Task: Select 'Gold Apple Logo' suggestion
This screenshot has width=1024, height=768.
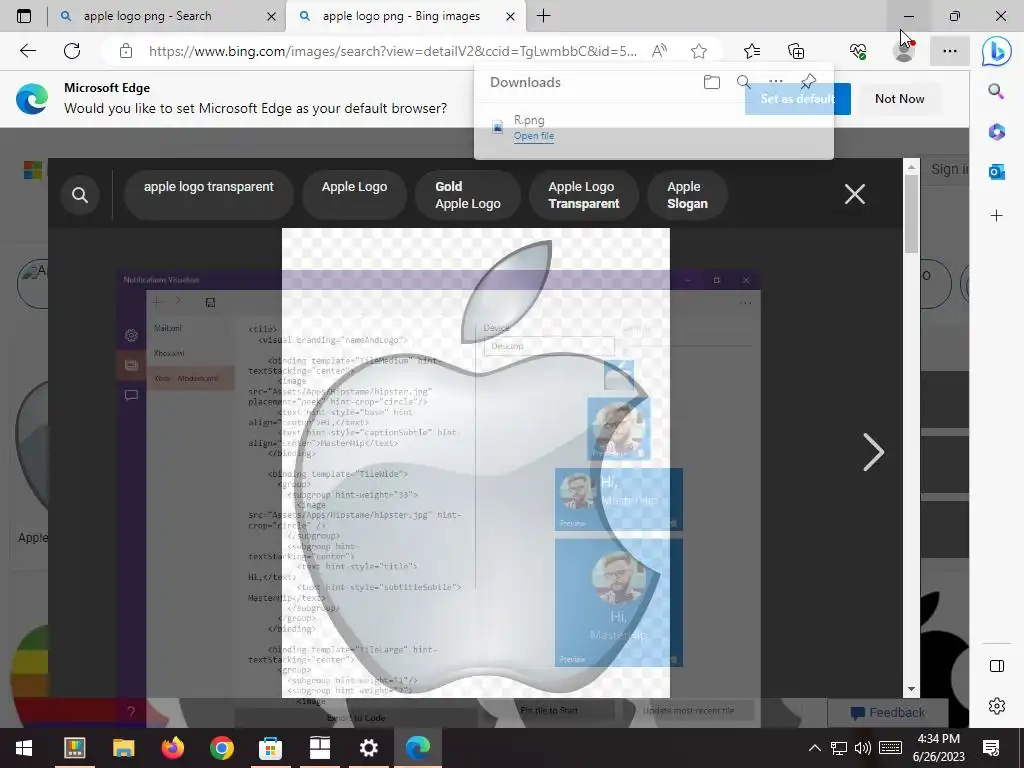Action: click(x=468, y=195)
